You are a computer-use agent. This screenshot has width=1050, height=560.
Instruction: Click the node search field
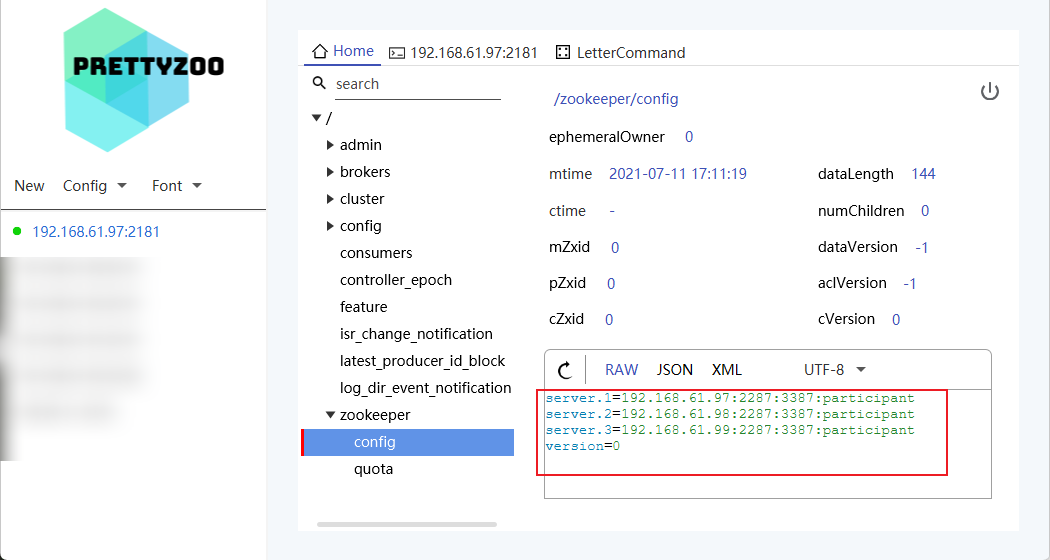(418, 84)
